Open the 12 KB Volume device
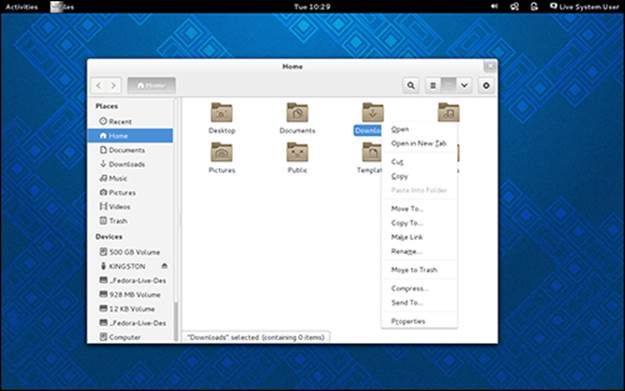625x391 pixels. [130, 308]
